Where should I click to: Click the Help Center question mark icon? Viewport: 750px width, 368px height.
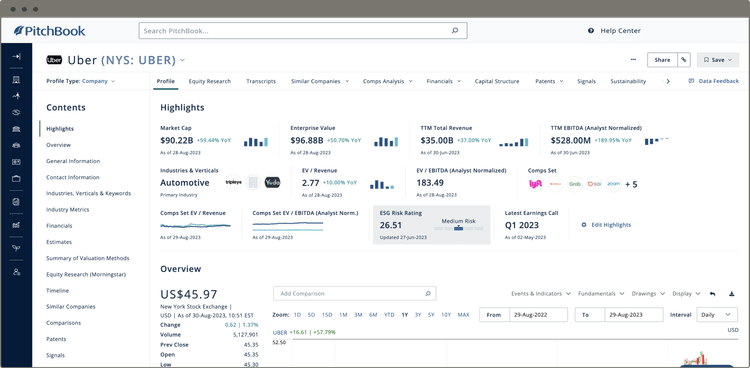591,31
